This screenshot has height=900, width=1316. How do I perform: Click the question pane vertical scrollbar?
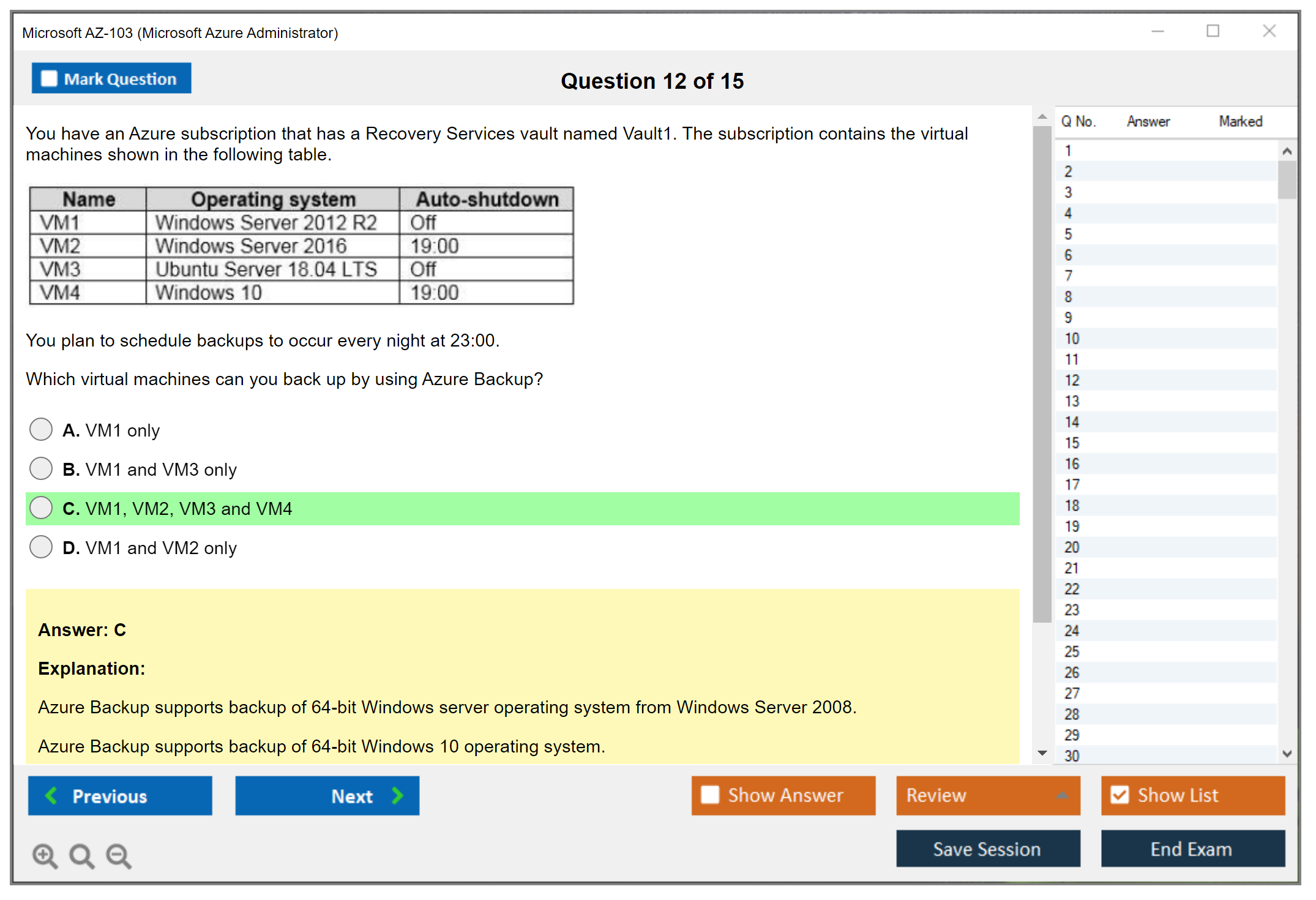1042,373
